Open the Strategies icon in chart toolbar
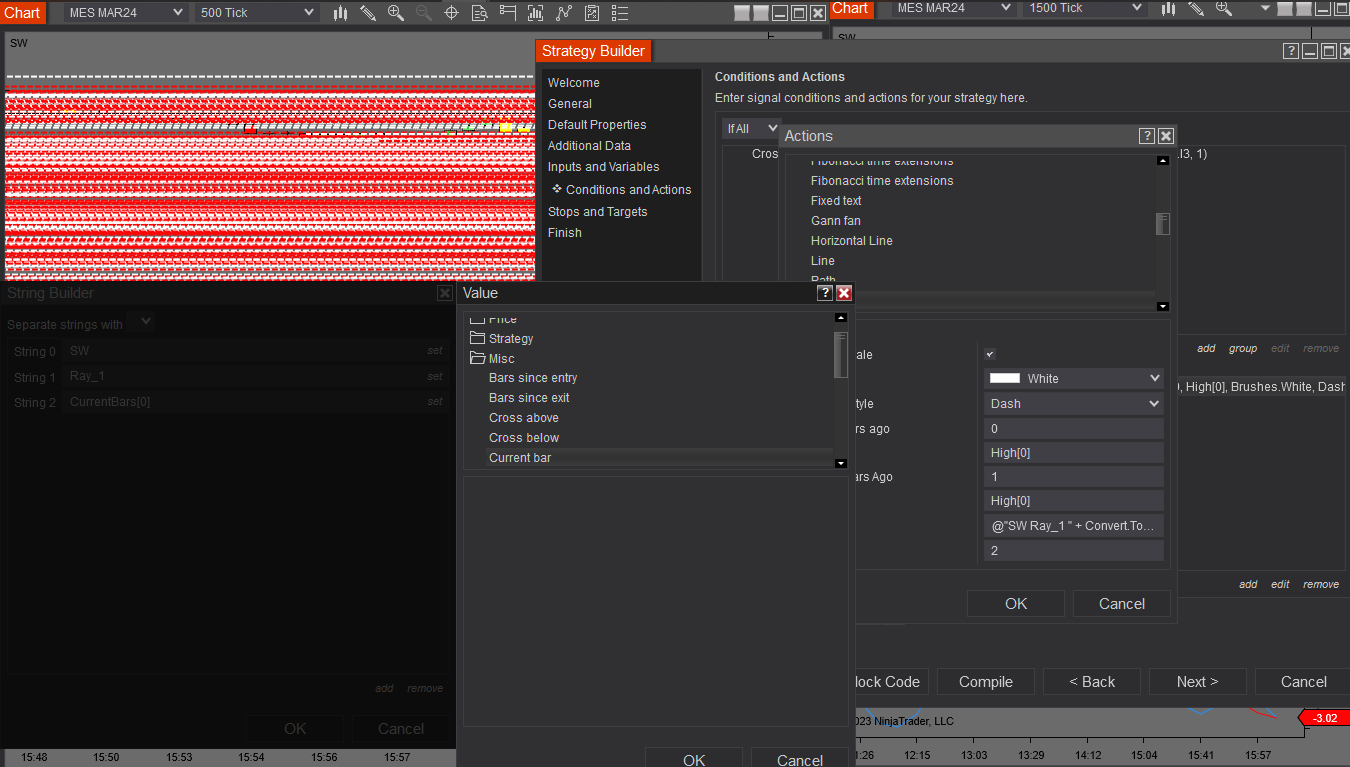The height and width of the screenshot is (767, 1350). coord(592,13)
